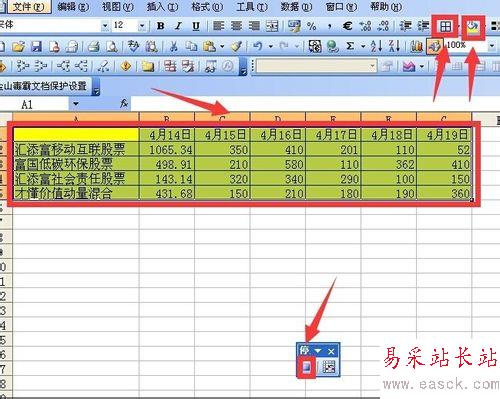Save the workbook with the floppy disk icon
This screenshot has height=399, width=500.
tap(36, 46)
